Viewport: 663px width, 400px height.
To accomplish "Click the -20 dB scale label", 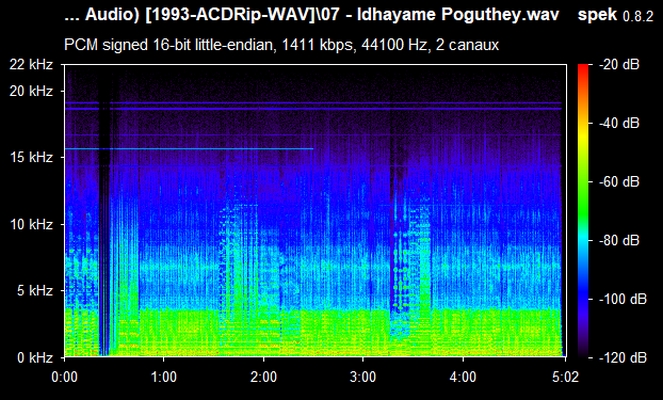I will [619, 65].
